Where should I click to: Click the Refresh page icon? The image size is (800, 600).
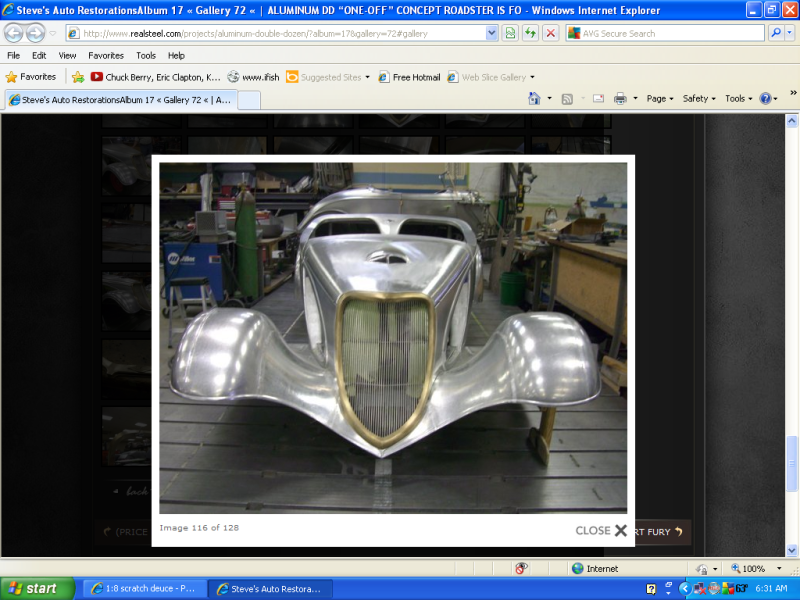point(531,33)
